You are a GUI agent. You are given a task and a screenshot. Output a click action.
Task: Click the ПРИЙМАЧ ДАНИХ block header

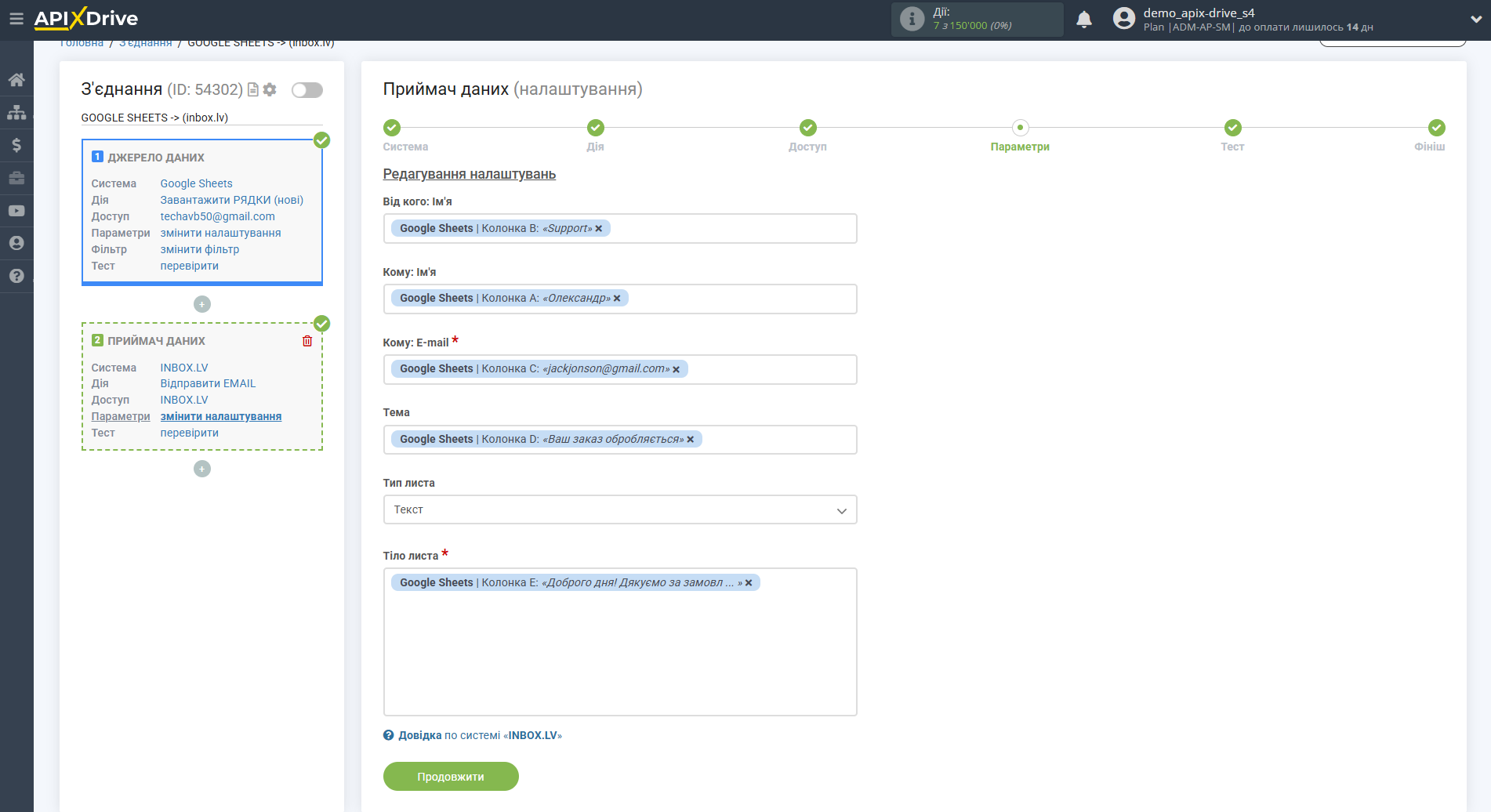click(x=157, y=341)
